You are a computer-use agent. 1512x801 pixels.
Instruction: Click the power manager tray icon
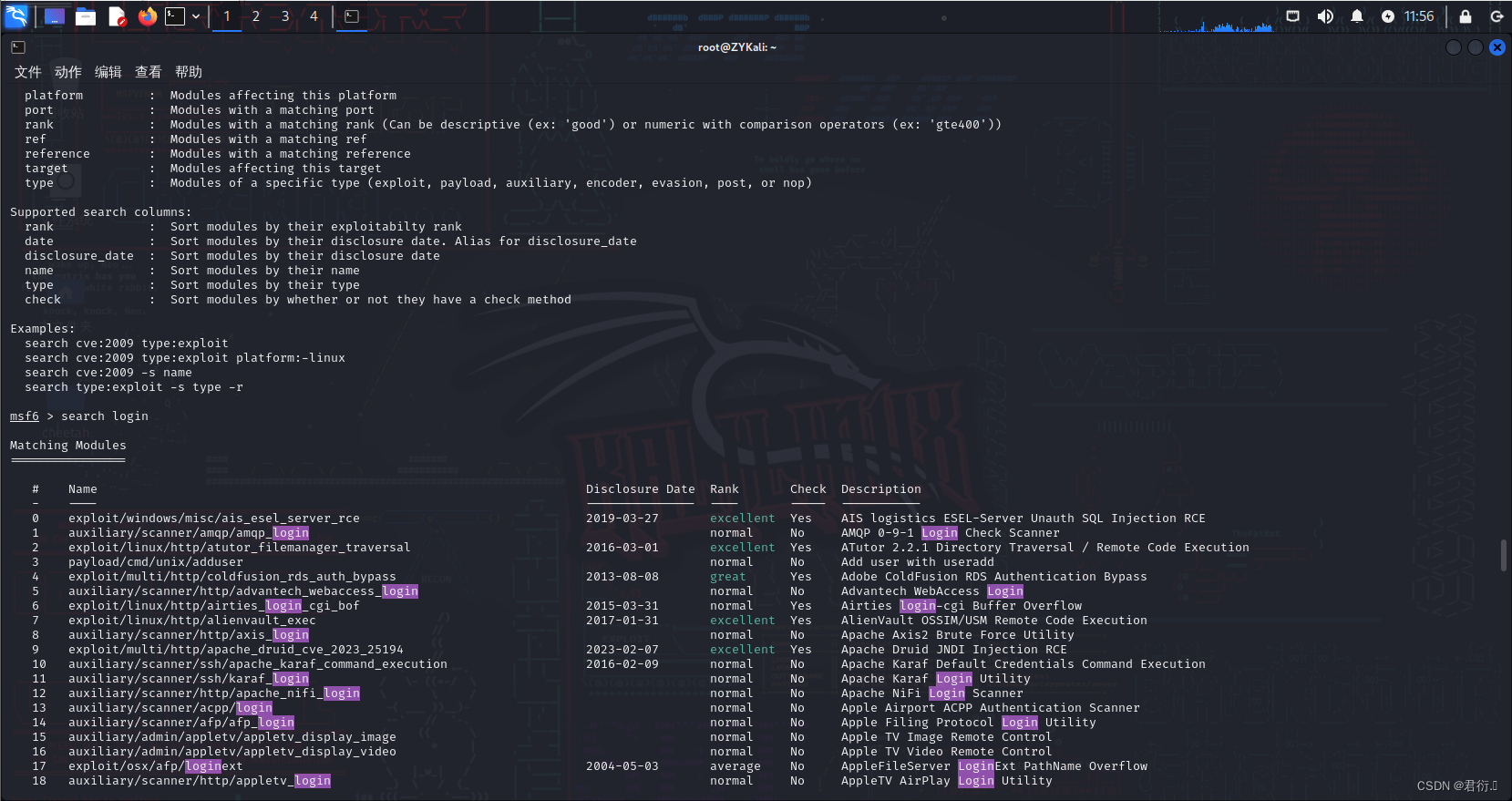pos(1387,16)
